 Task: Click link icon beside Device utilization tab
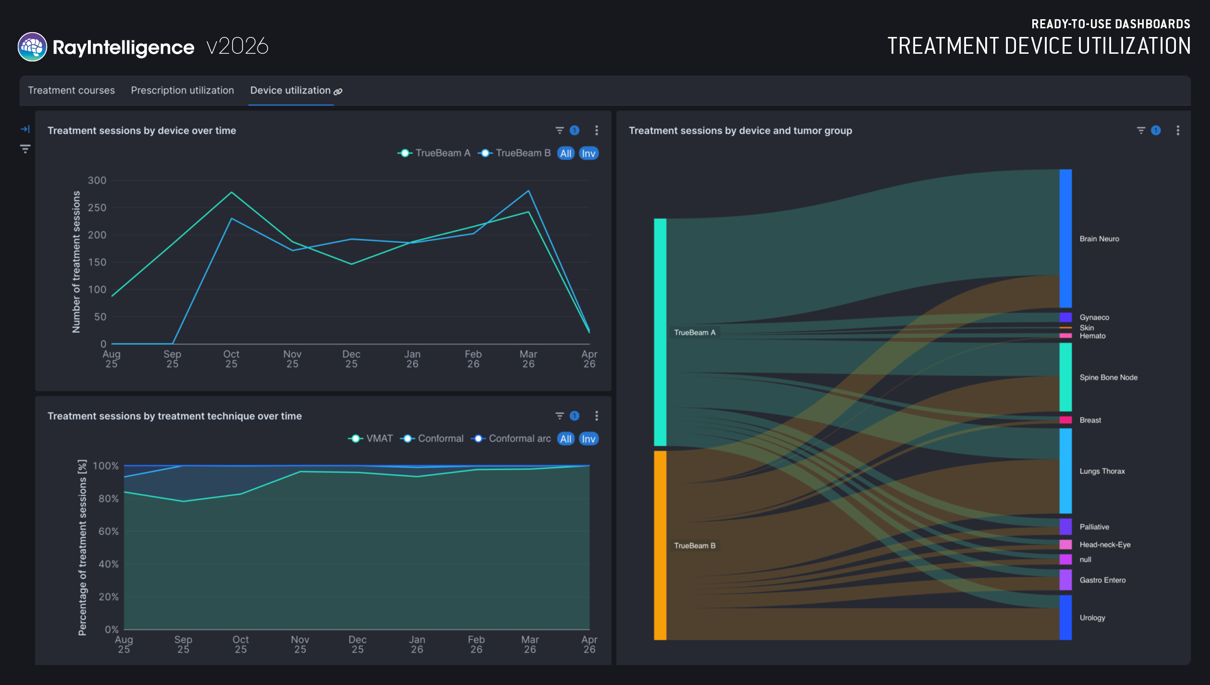(x=338, y=91)
